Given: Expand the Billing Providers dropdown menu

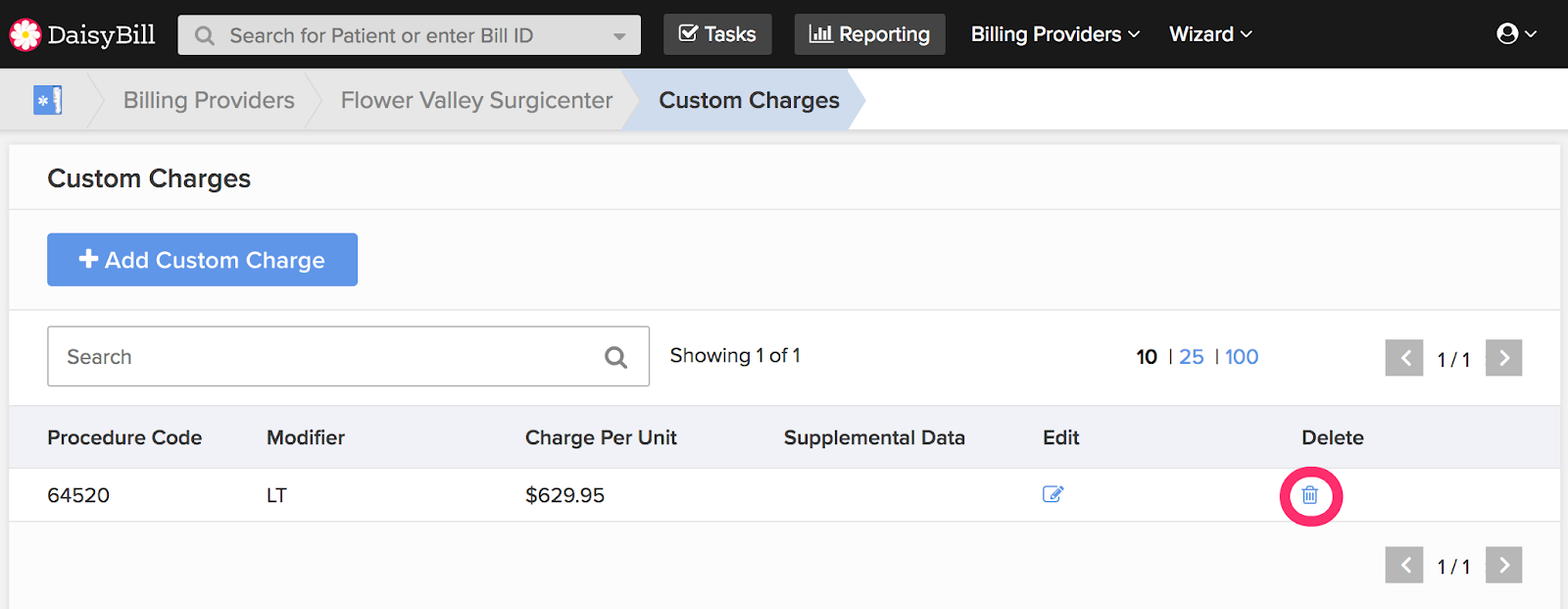Looking at the screenshot, I should pos(1054,34).
